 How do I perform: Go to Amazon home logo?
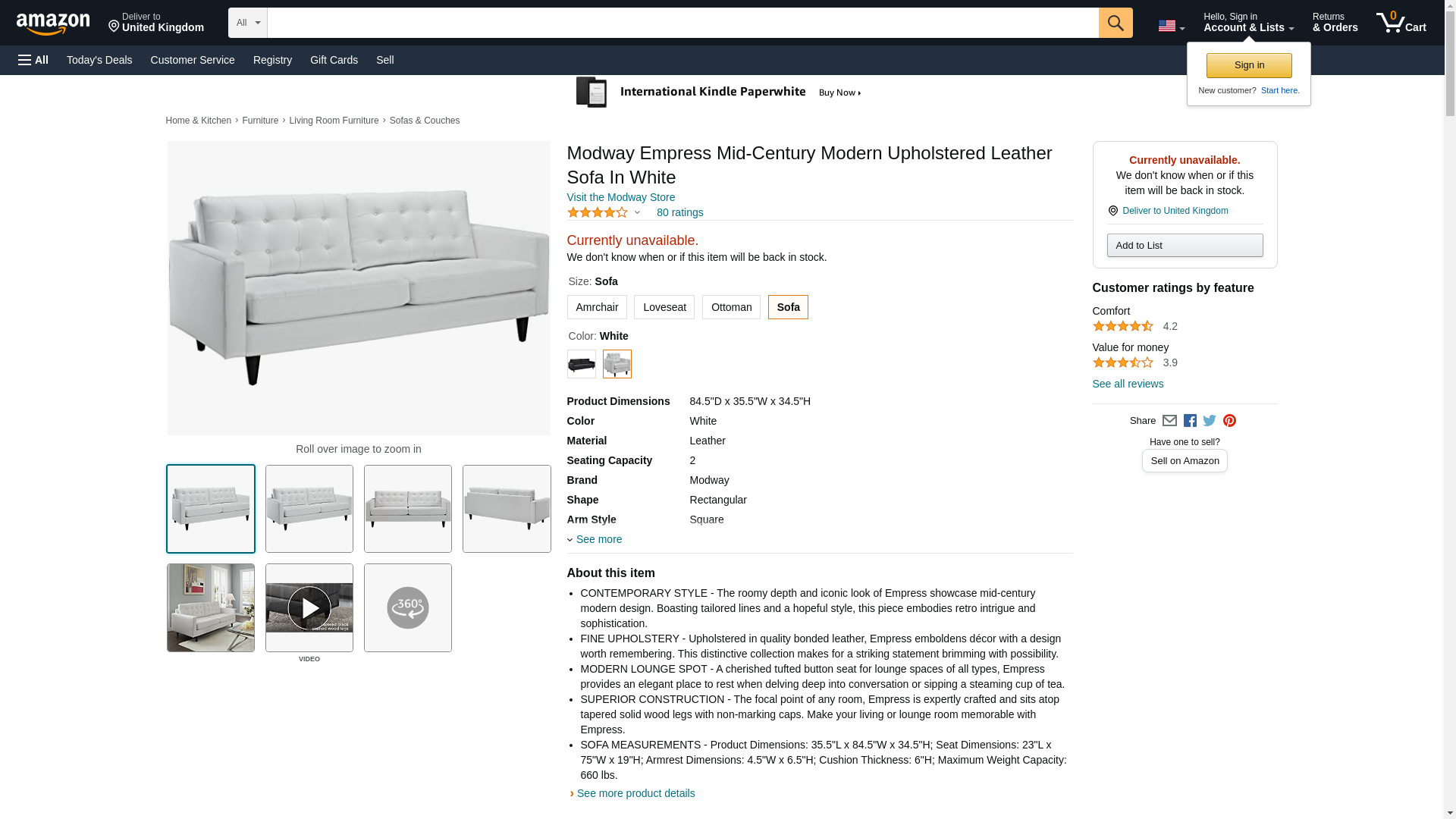click(x=53, y=24)
